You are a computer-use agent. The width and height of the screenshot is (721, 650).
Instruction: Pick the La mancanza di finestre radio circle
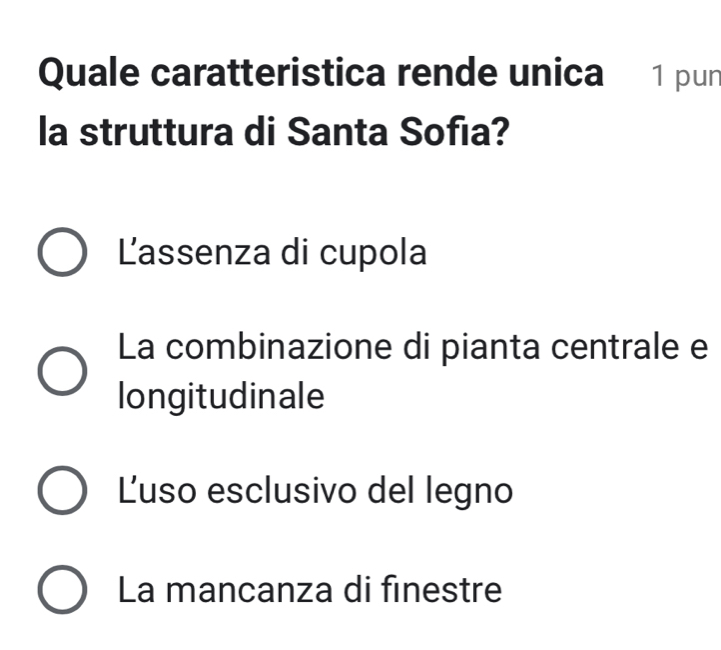click(62, 590)
